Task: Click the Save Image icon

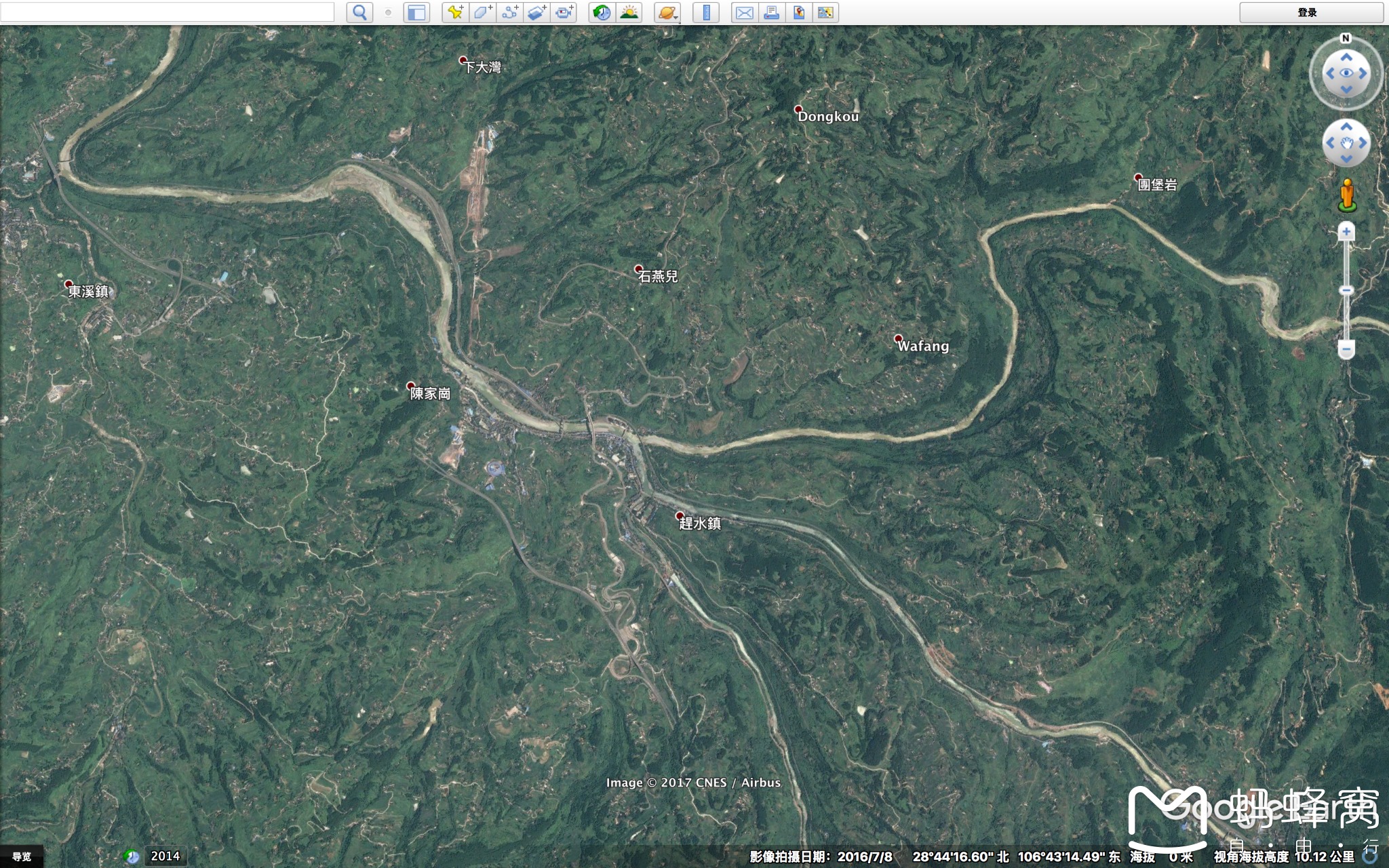Action: pos(799,12)
